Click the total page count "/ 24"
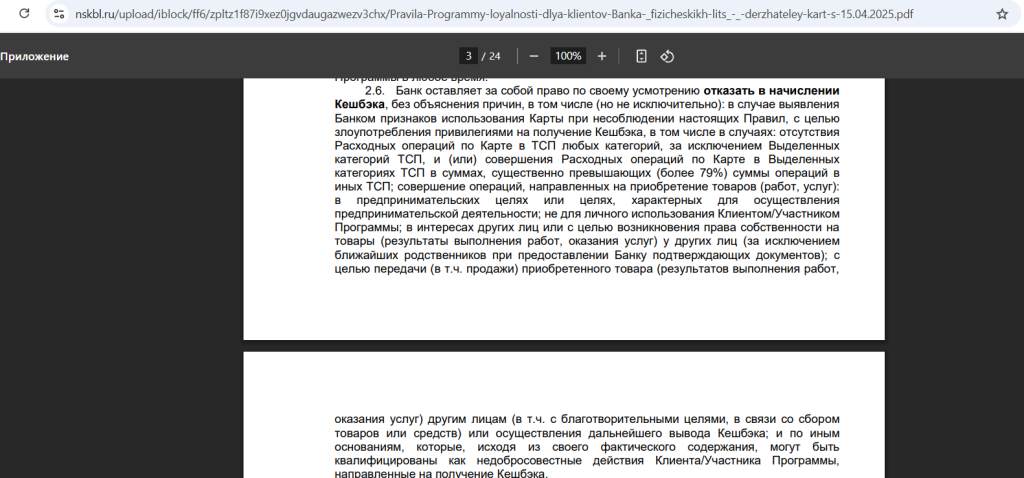Screen dimensions: 1024x478 pos(491,56)
